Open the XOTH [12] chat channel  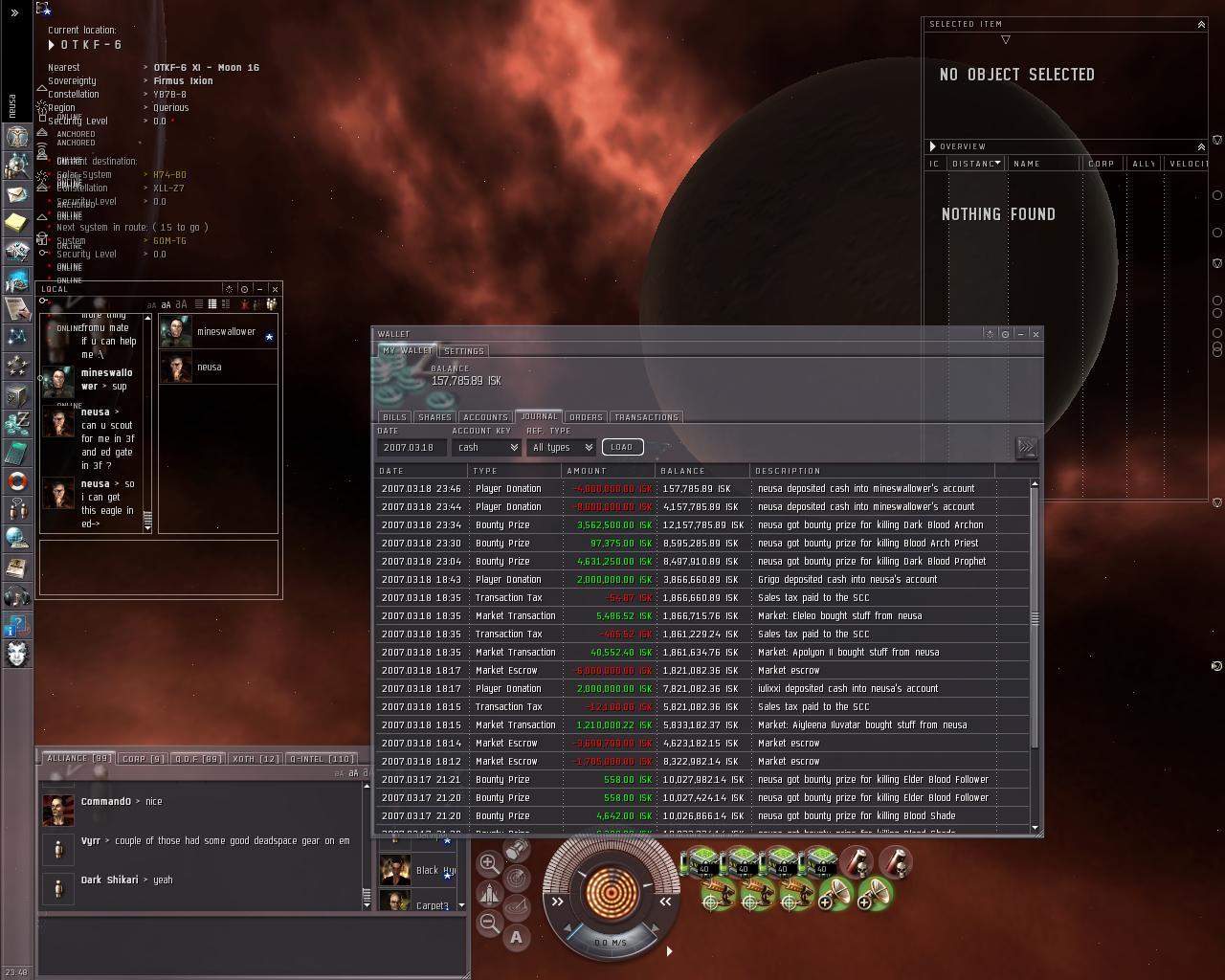[x=256, y=759]
